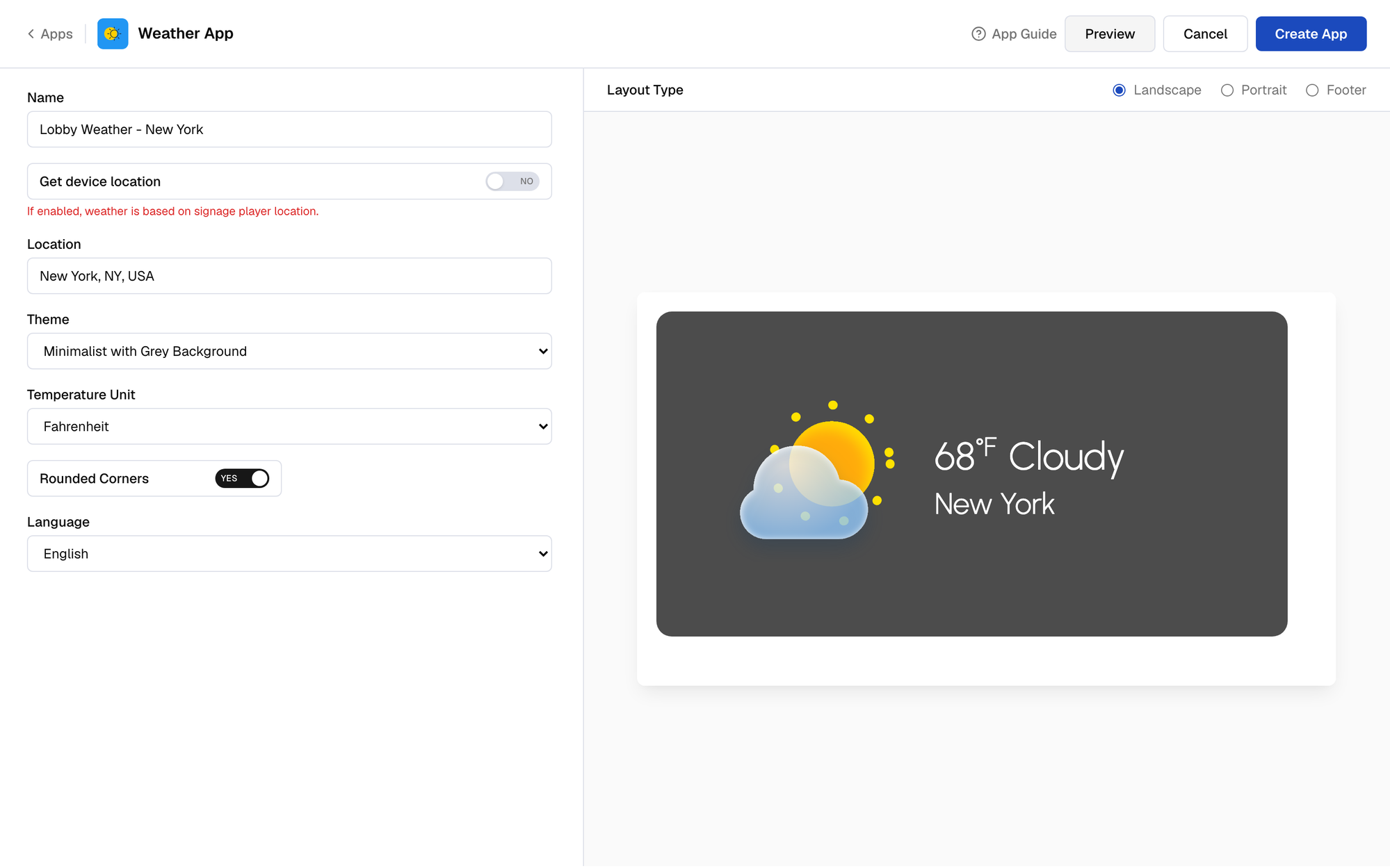Click the Create App button

coord(1311,34)
